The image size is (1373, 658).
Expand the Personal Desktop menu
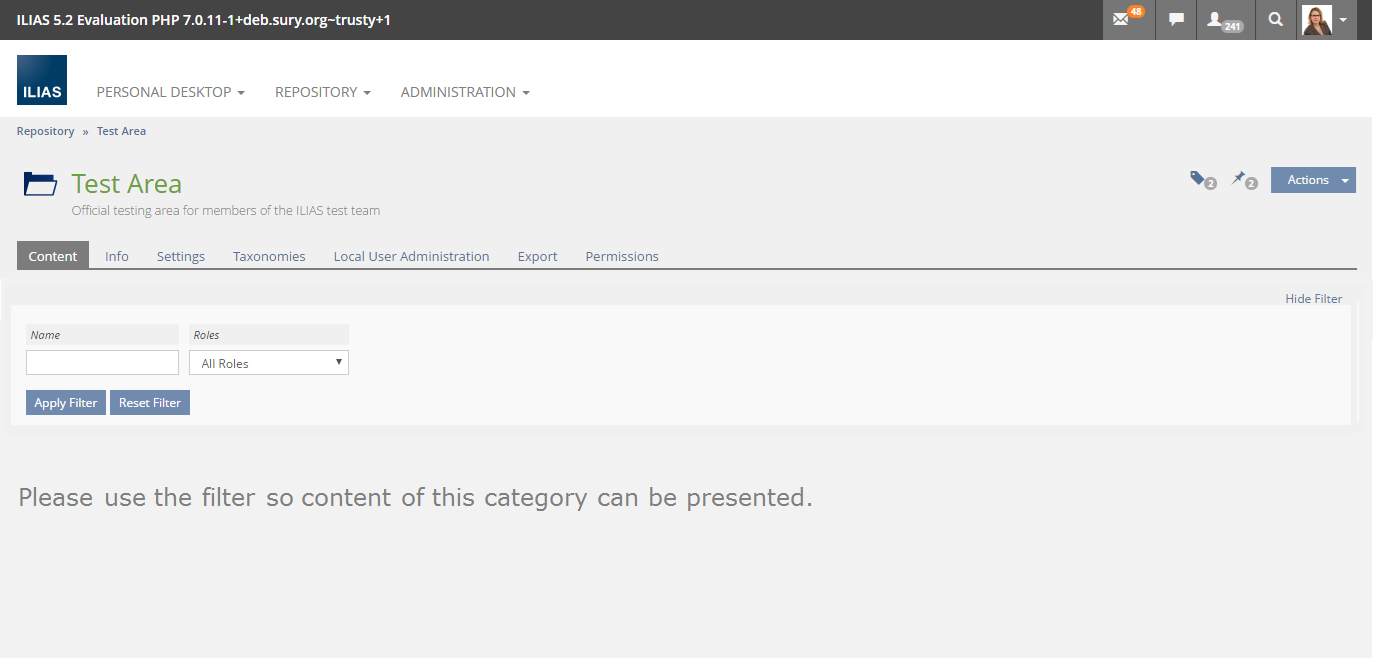(x=170, y=92)
